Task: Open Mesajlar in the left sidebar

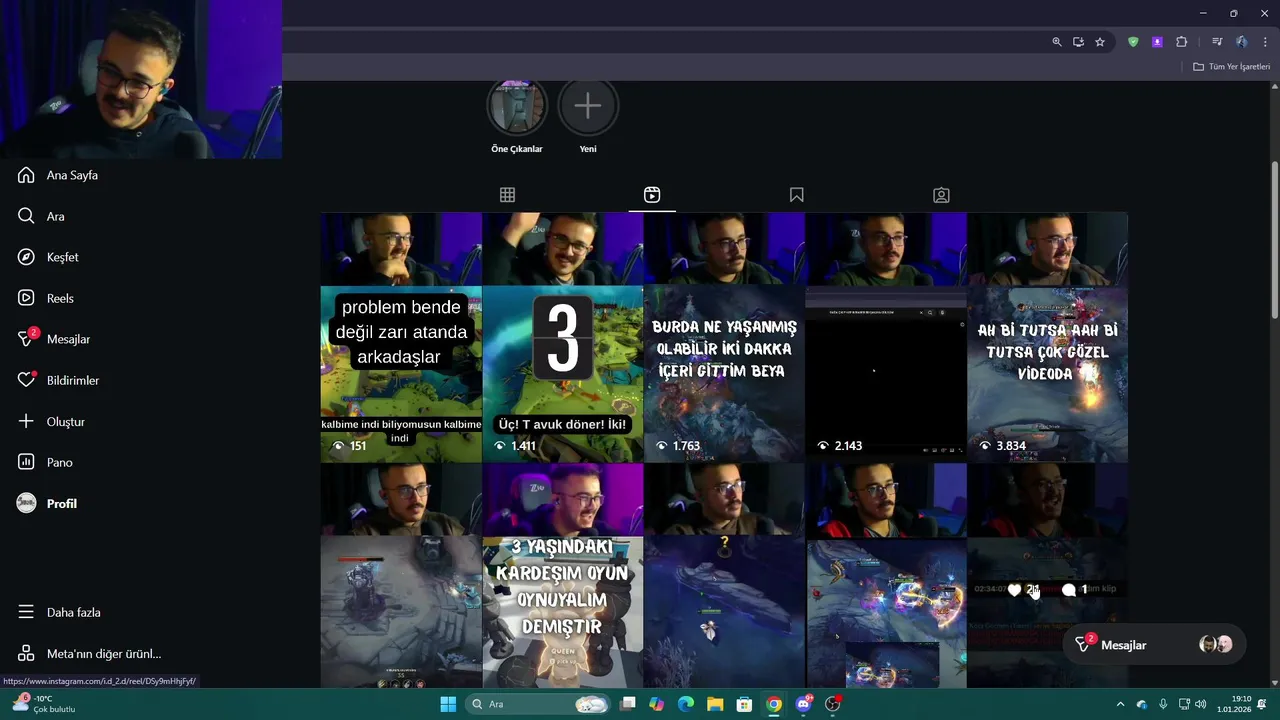Action: coord(54,339)
